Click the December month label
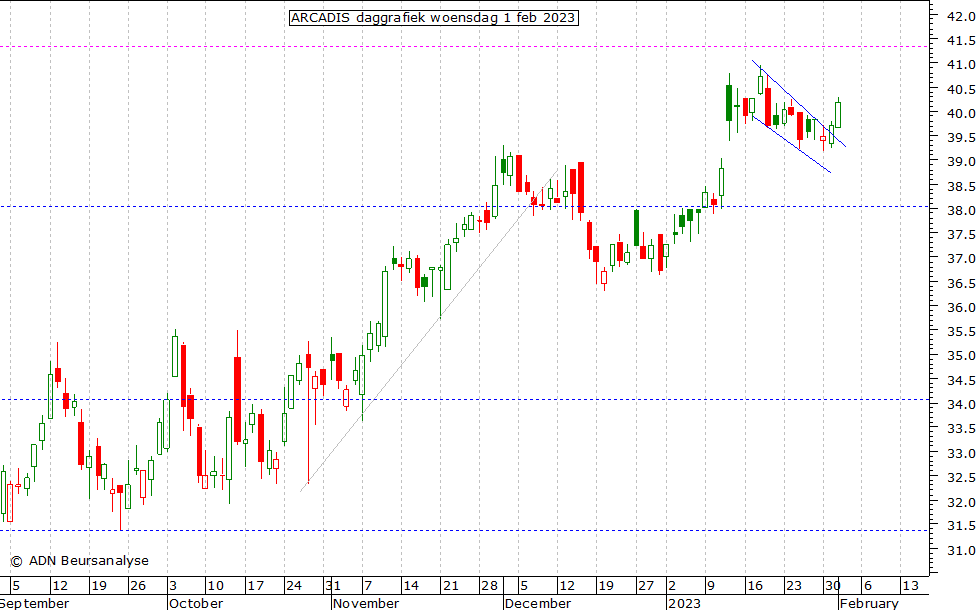 click(538, 603)
